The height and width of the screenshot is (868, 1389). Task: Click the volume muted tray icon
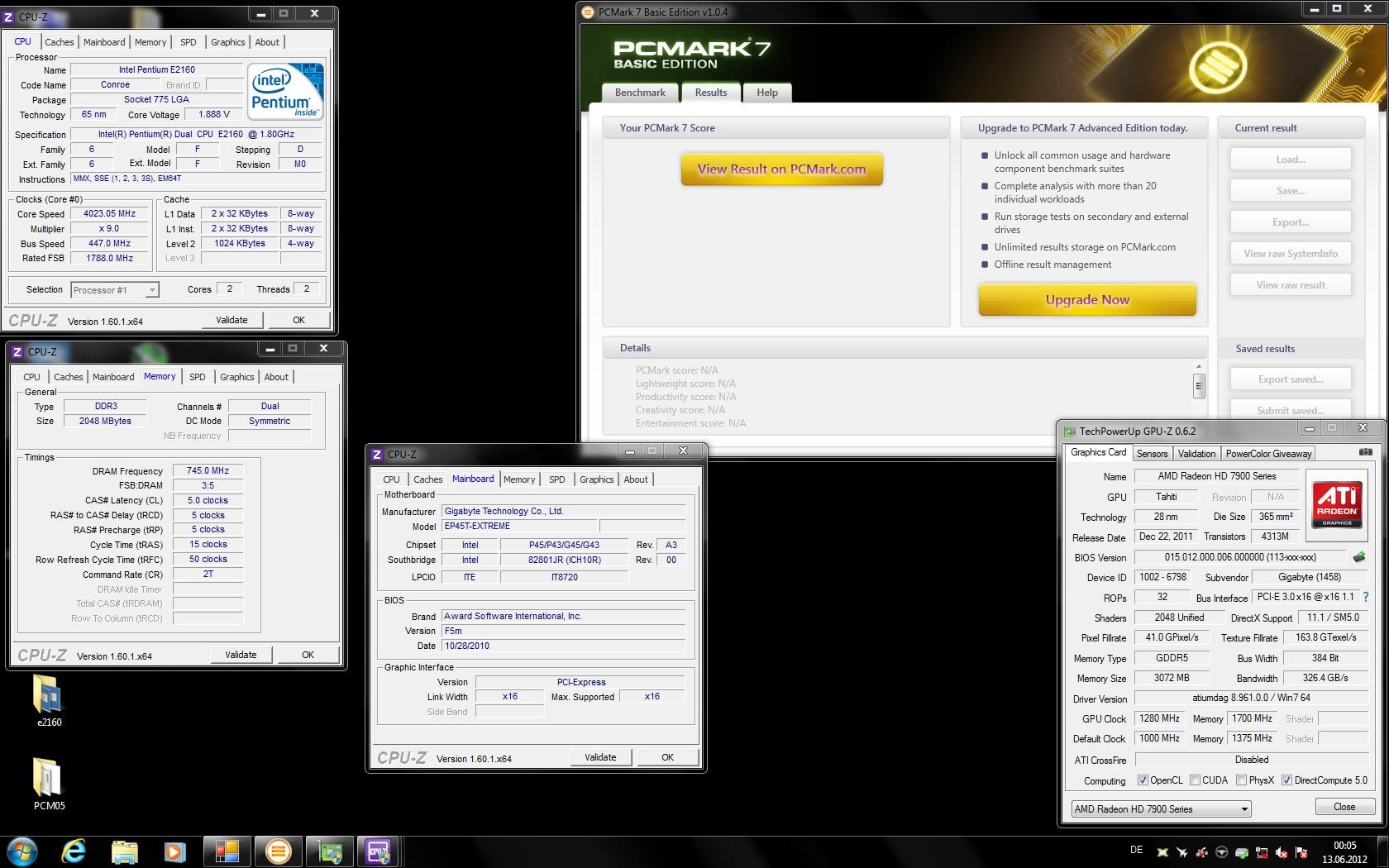tap(1282, 852)
